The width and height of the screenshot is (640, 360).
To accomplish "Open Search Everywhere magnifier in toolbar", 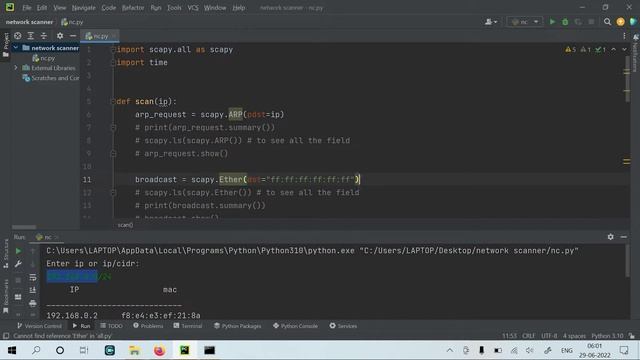I will tap(607, 22).
